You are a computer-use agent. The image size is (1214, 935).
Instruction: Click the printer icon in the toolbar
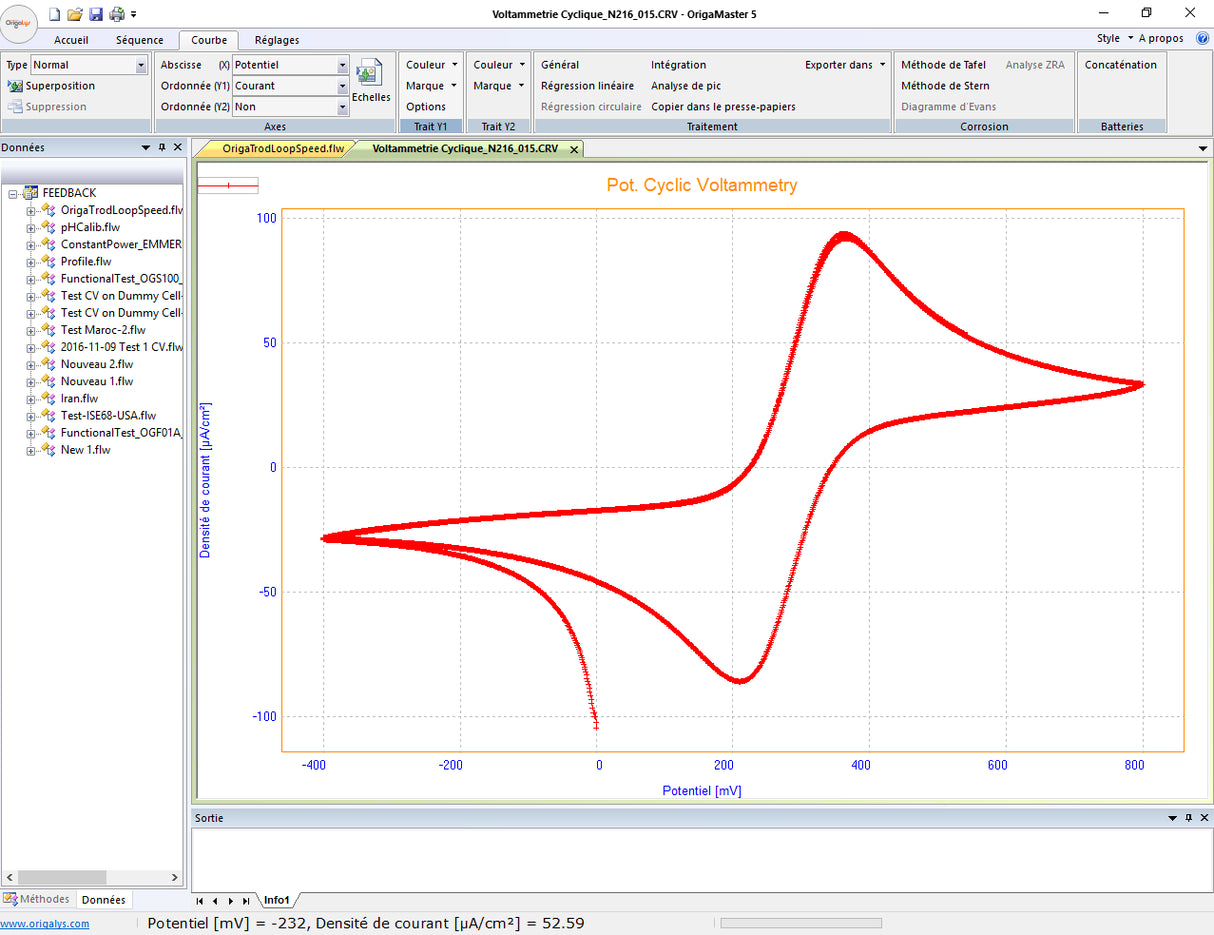116,14
